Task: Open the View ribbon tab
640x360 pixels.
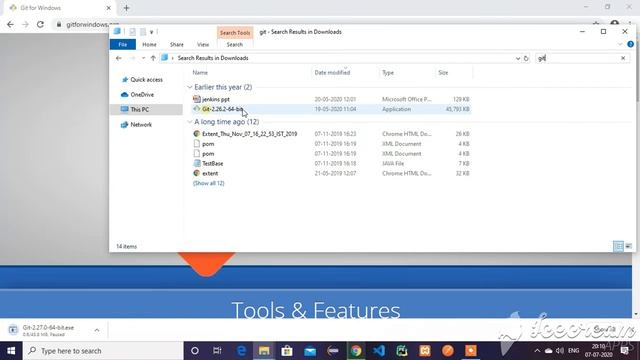Action: pyautogui.click(x=203, y=44)
